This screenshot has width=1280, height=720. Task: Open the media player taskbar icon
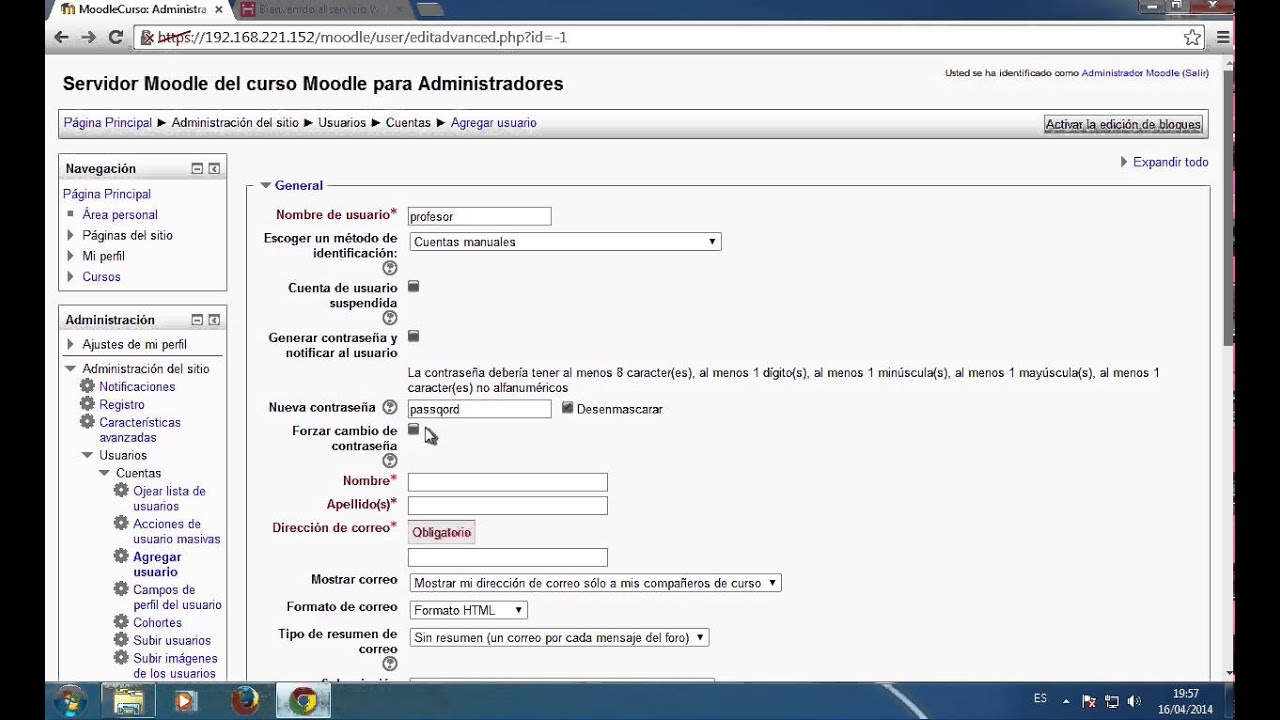pos(186,701)
